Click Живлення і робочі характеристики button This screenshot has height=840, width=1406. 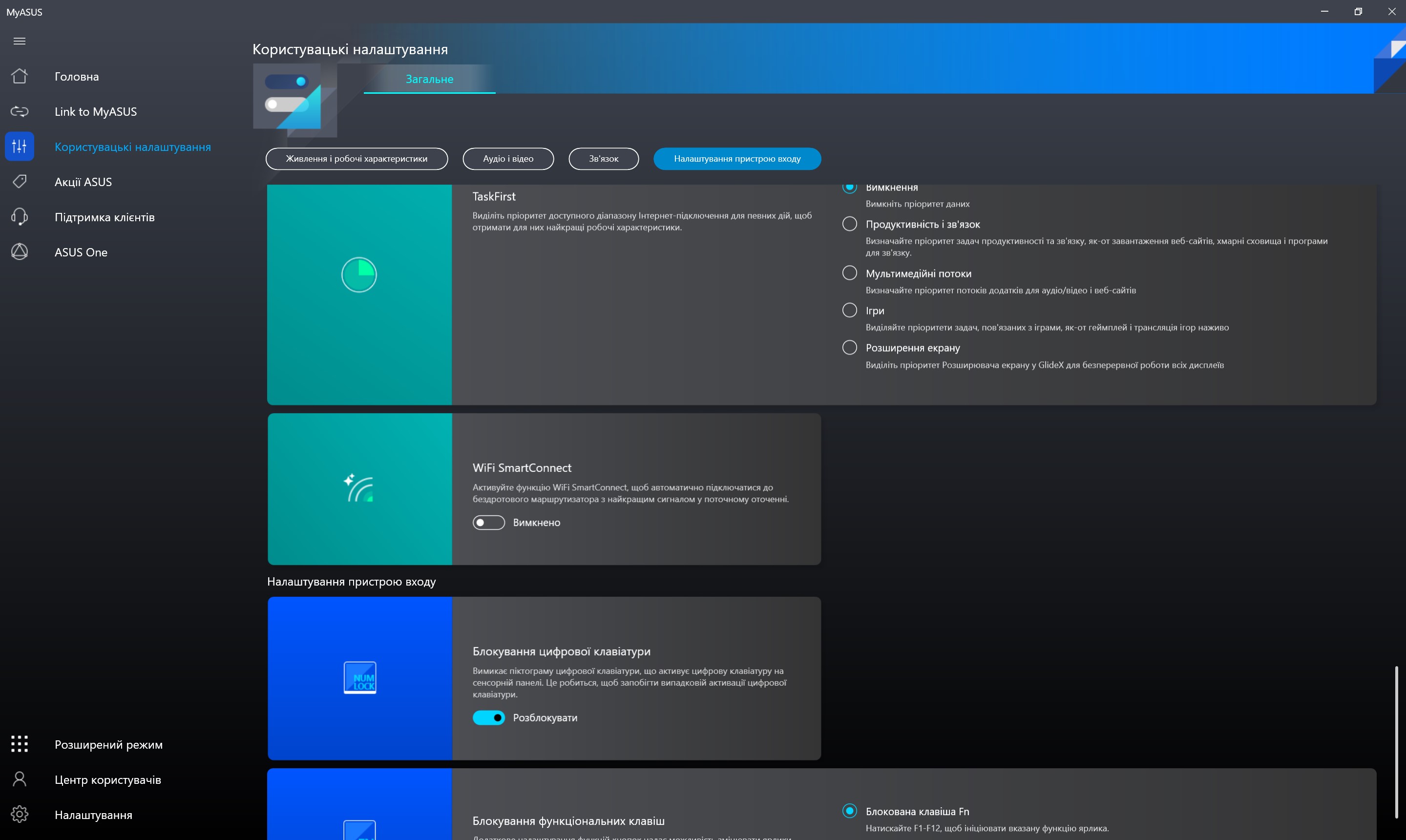point(357,159)
